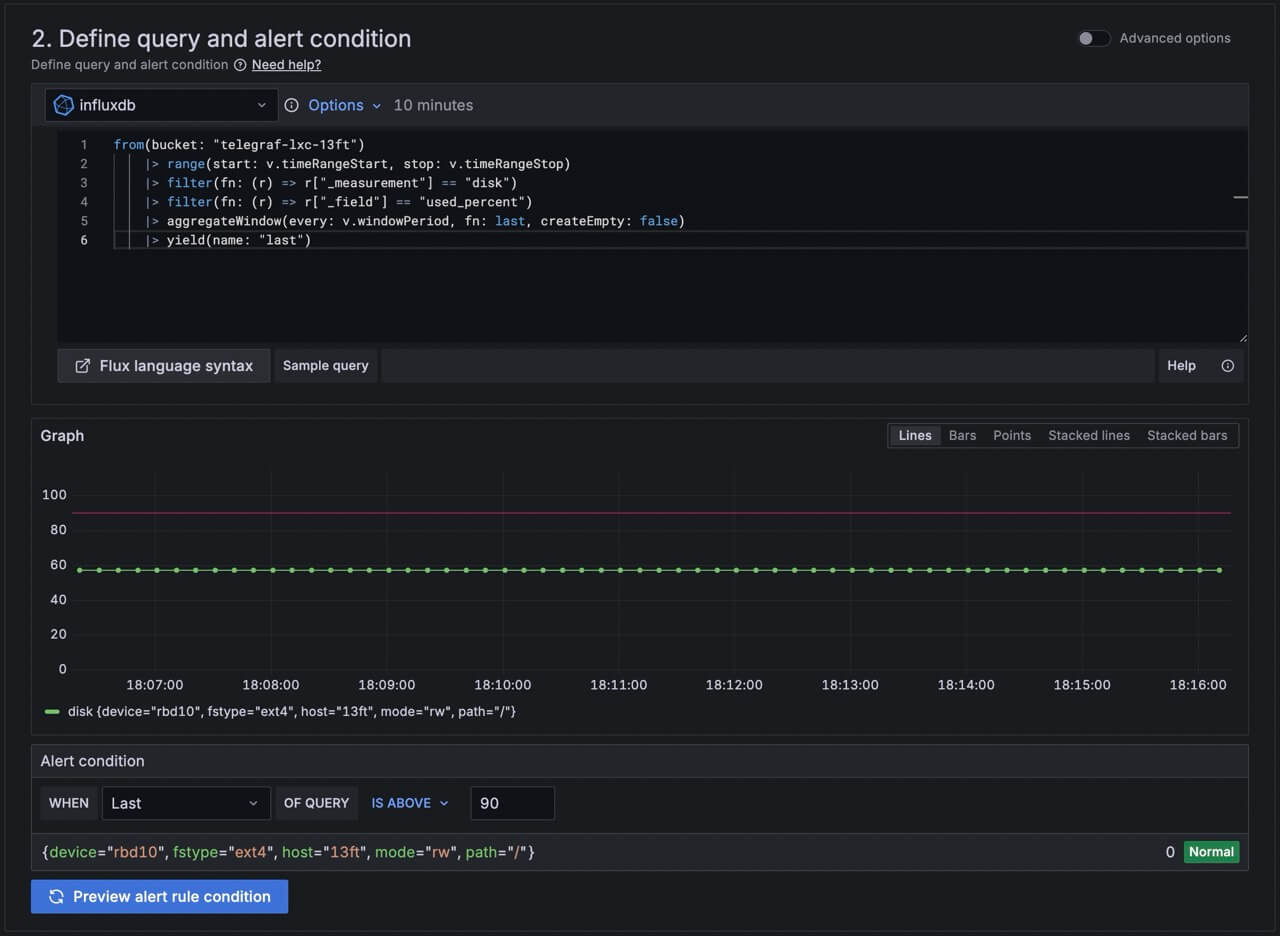Click the threshold value field showing 90
This screenshot has height=936, width=1280.
[x=511, y=803]
